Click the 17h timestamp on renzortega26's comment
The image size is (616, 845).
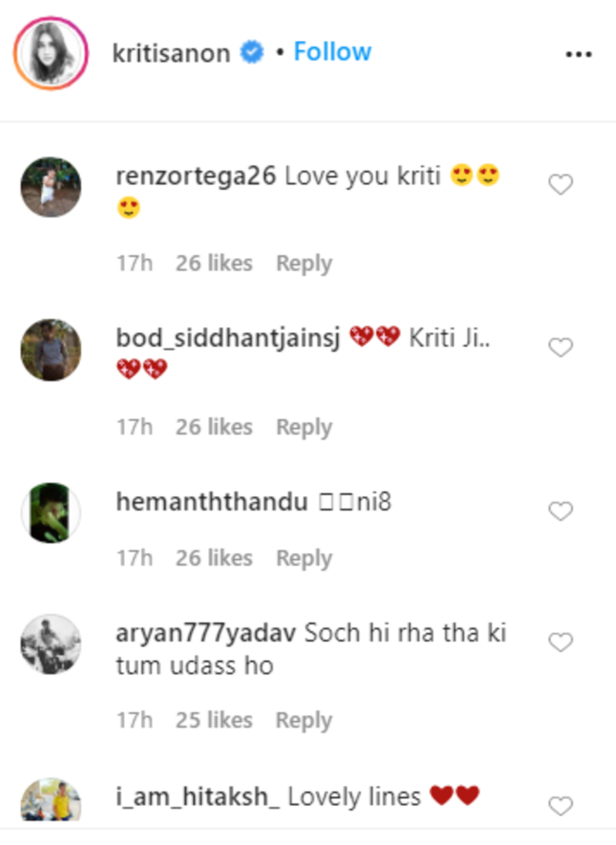click(x=136, y=263)
